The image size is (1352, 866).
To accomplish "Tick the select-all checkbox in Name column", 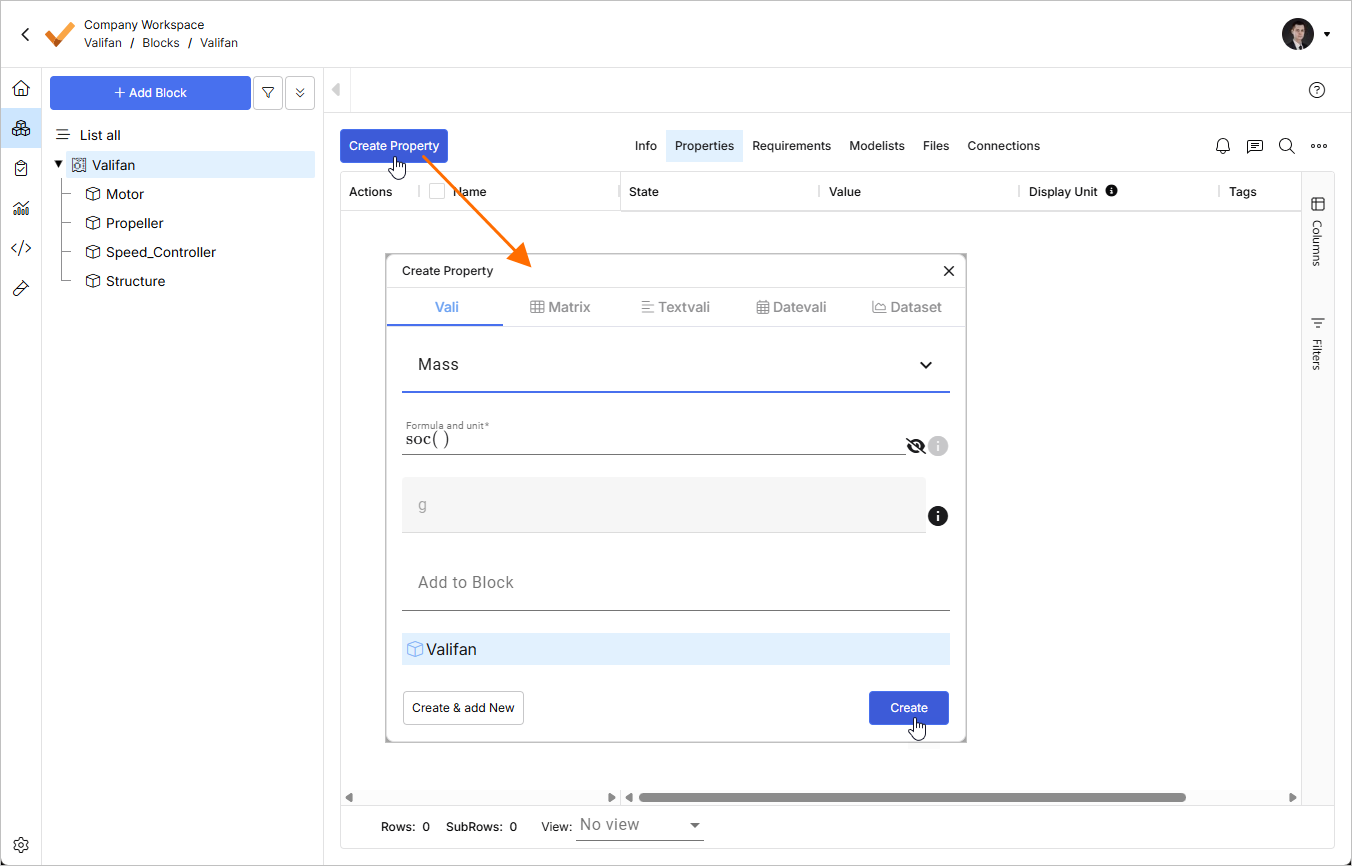I will pyautogui.click(x=437, y=191).
